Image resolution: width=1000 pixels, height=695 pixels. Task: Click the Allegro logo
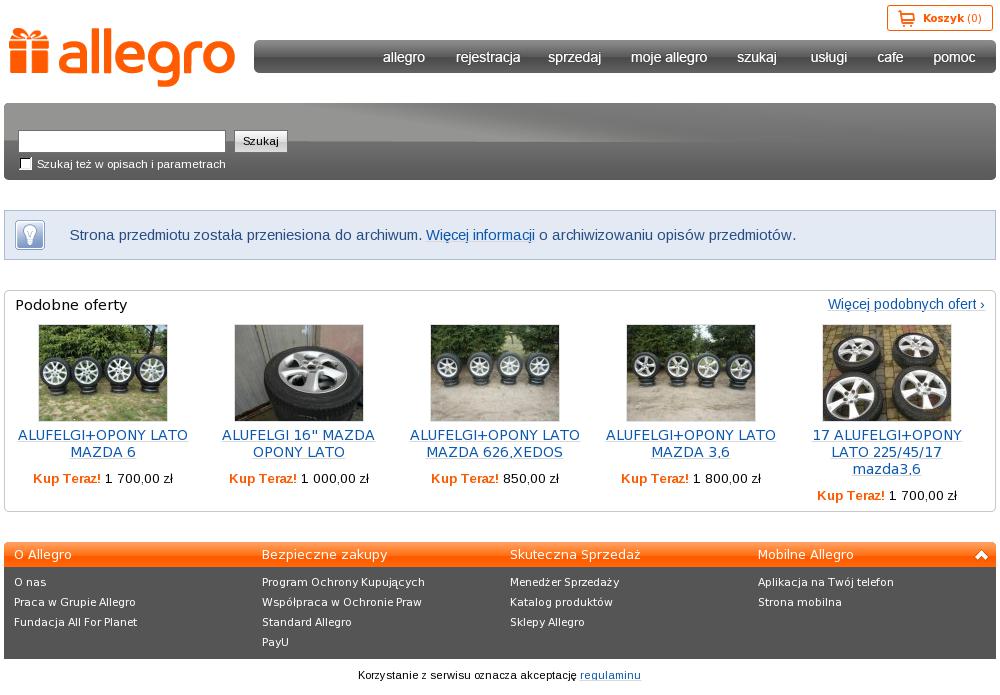coord(122,57)
